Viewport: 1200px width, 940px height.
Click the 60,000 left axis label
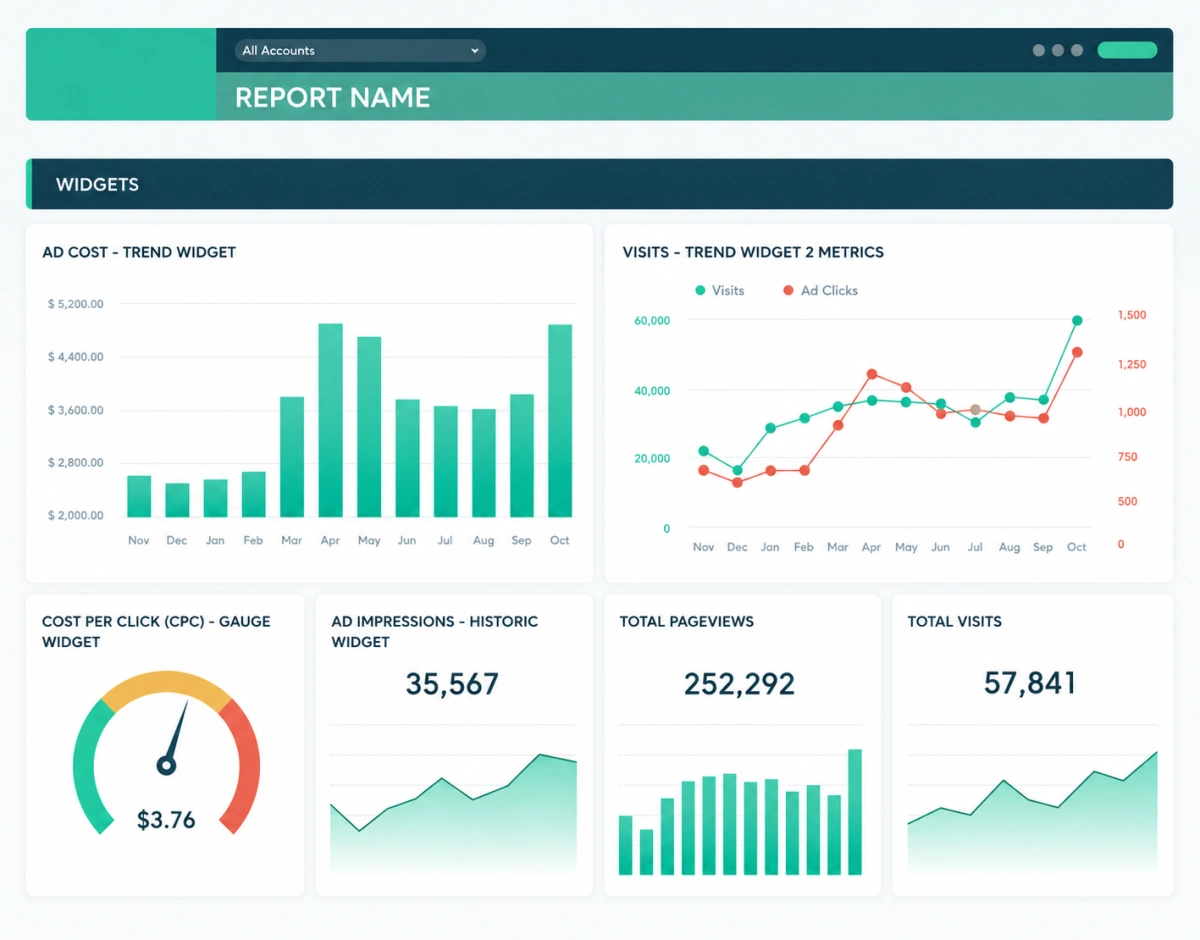click(652, 320)
